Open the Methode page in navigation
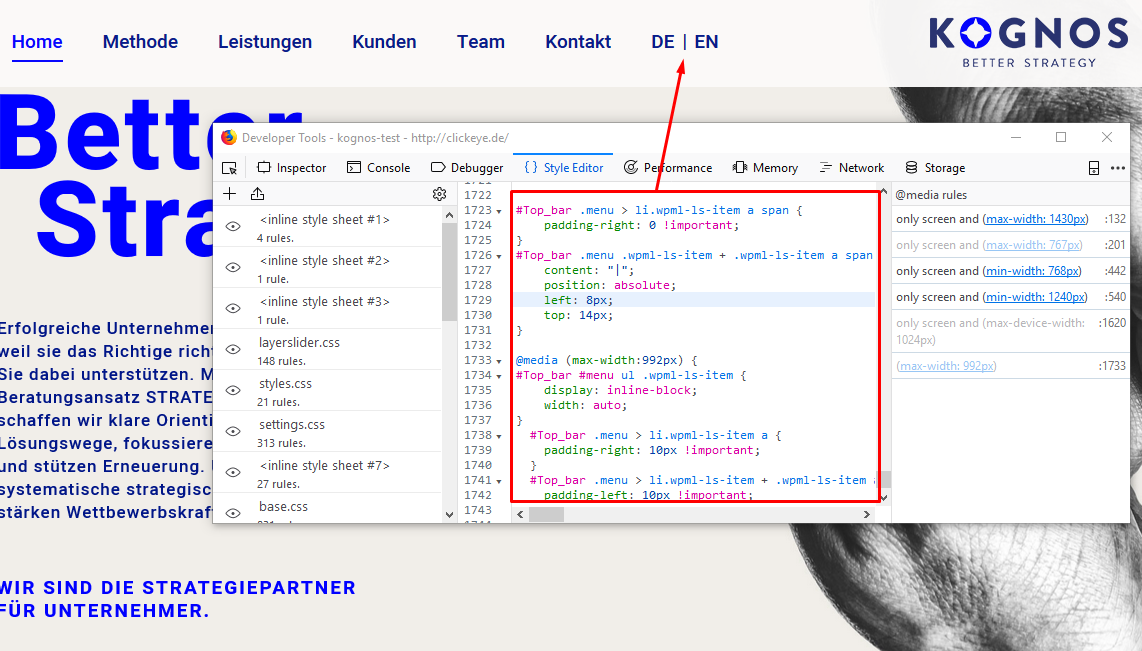The height and width of the screenshot is (651, 1142). (x=140, y=42)
